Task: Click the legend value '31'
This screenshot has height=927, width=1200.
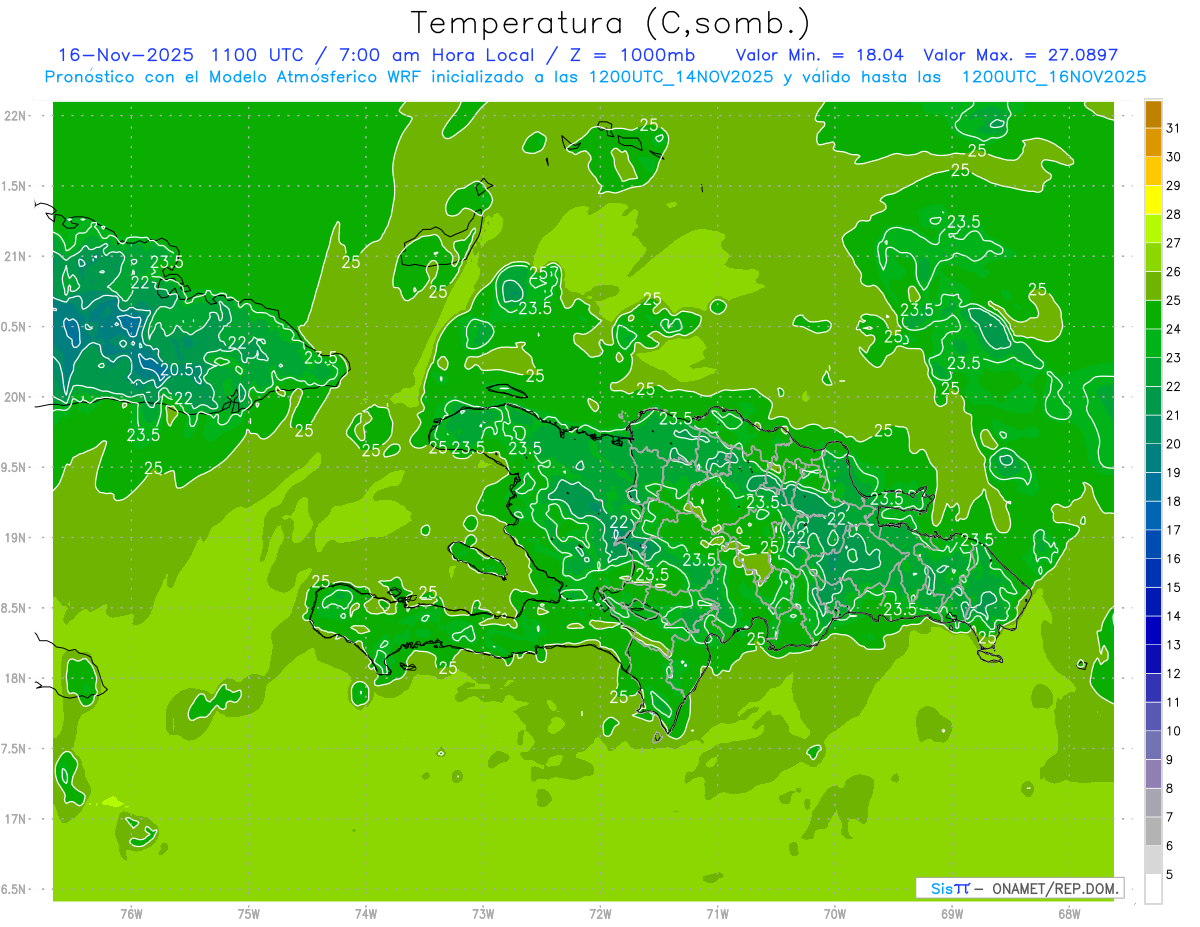Action: click(1174, 128)
